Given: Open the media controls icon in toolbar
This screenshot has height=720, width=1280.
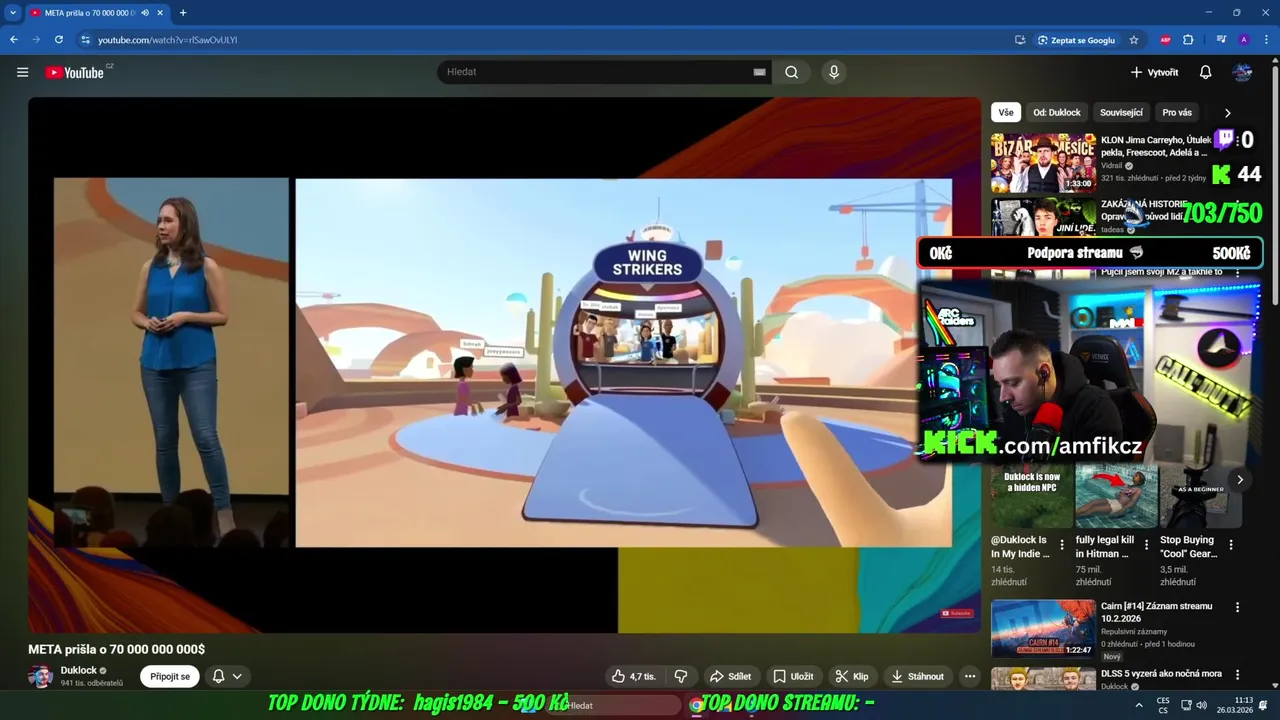Looking at the screenshot, I should coord(1221,40).
